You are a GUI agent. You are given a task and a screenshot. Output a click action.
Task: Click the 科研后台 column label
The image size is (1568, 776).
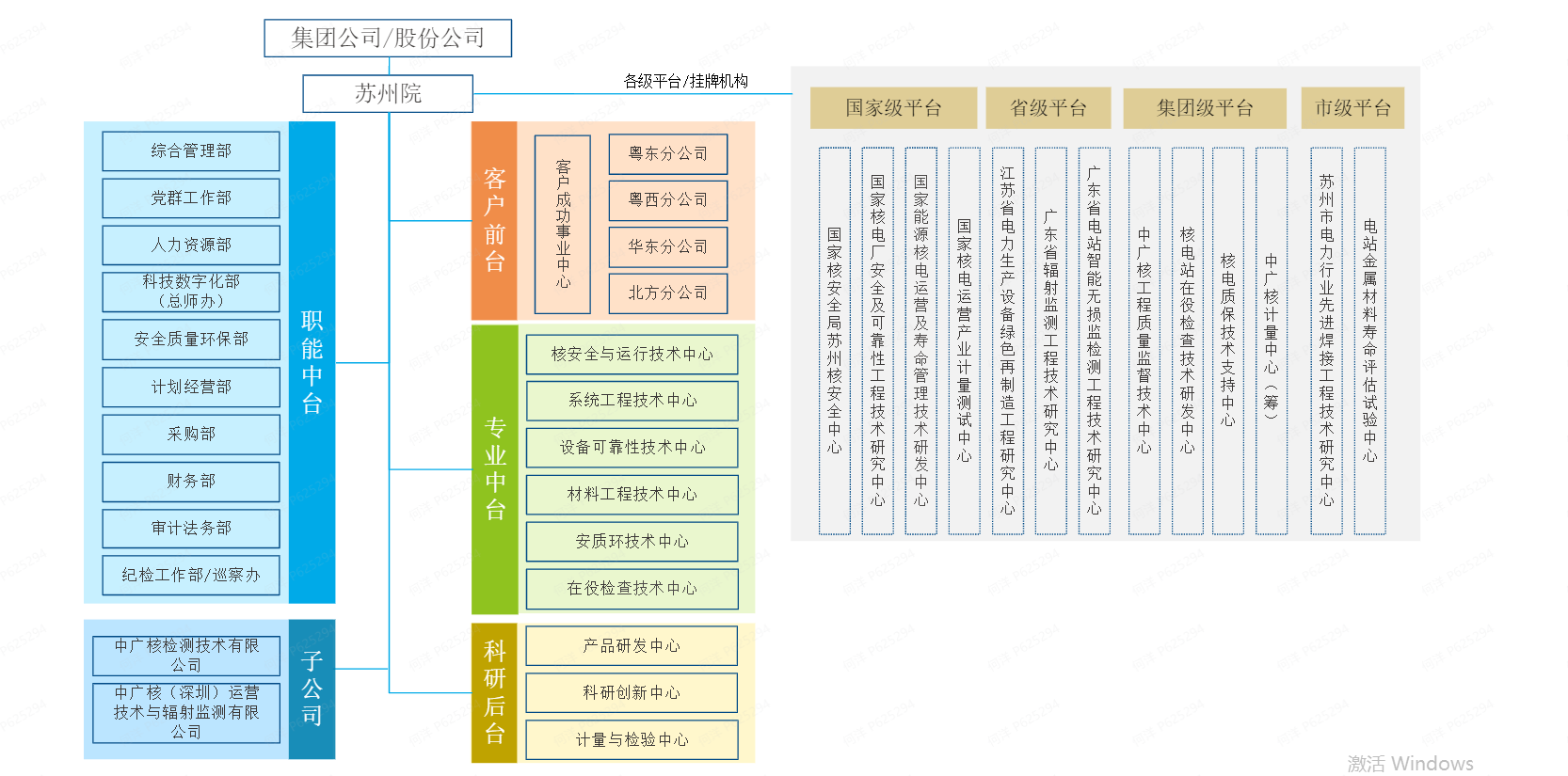pyautogui.click(x=494, y=692)
